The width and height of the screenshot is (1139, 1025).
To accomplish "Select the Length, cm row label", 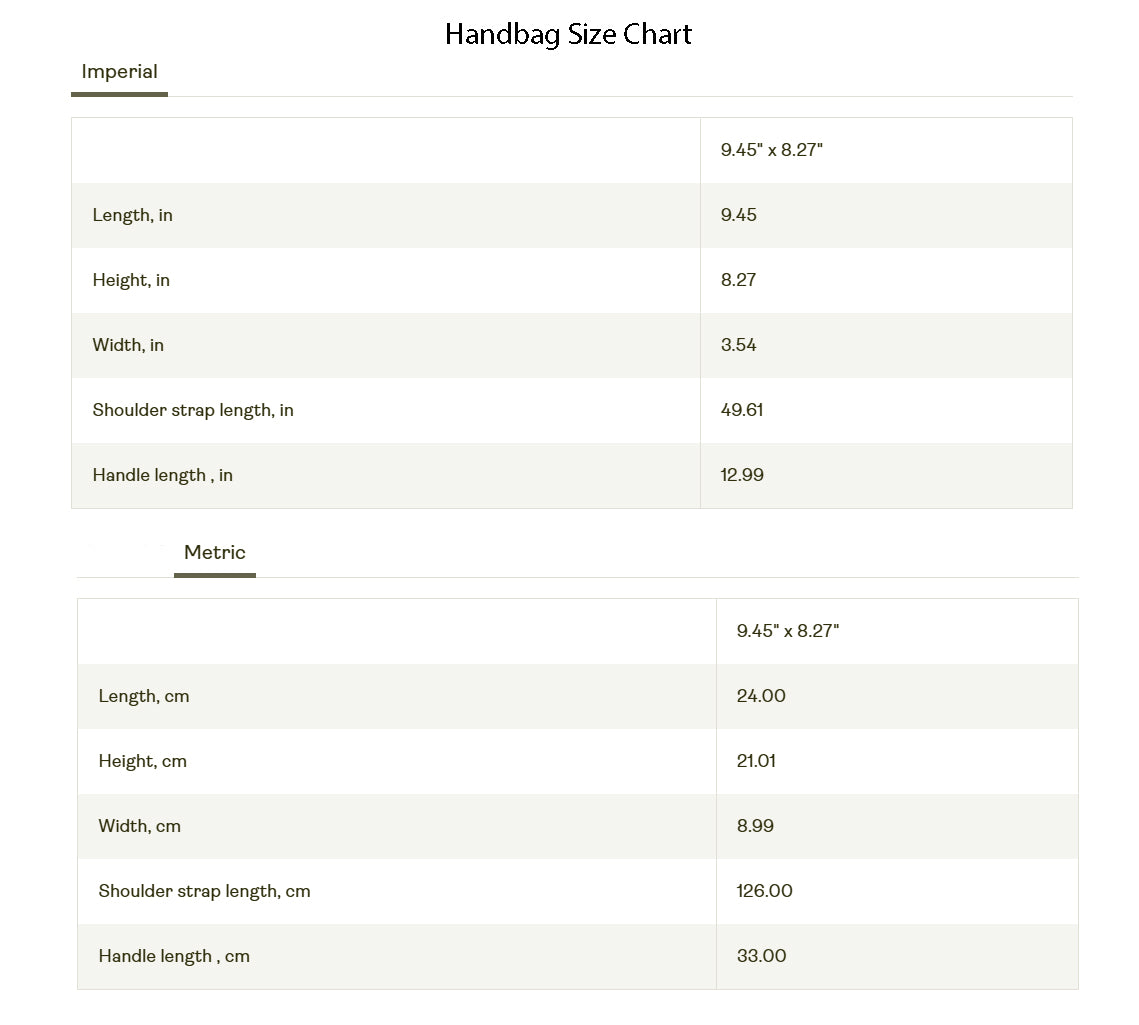I will click(x=143, y=696).
